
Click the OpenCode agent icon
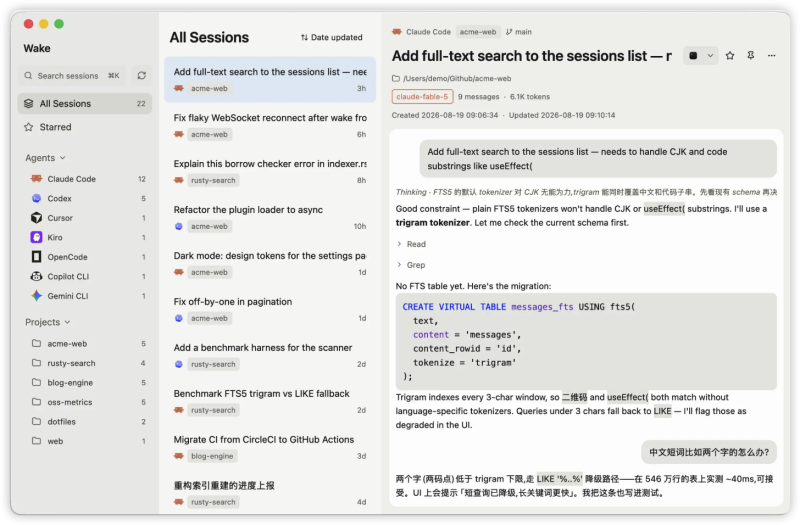click(x=36, y=257)
